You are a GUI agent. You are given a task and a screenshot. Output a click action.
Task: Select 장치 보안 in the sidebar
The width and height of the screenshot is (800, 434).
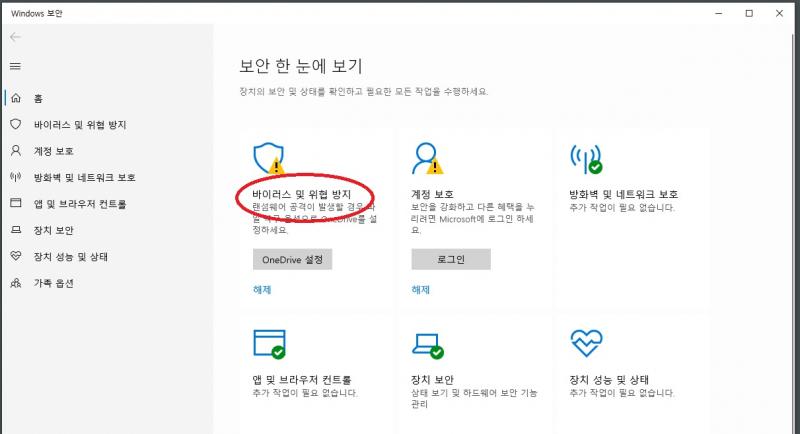pyautogui.click(x=53, y=230)
